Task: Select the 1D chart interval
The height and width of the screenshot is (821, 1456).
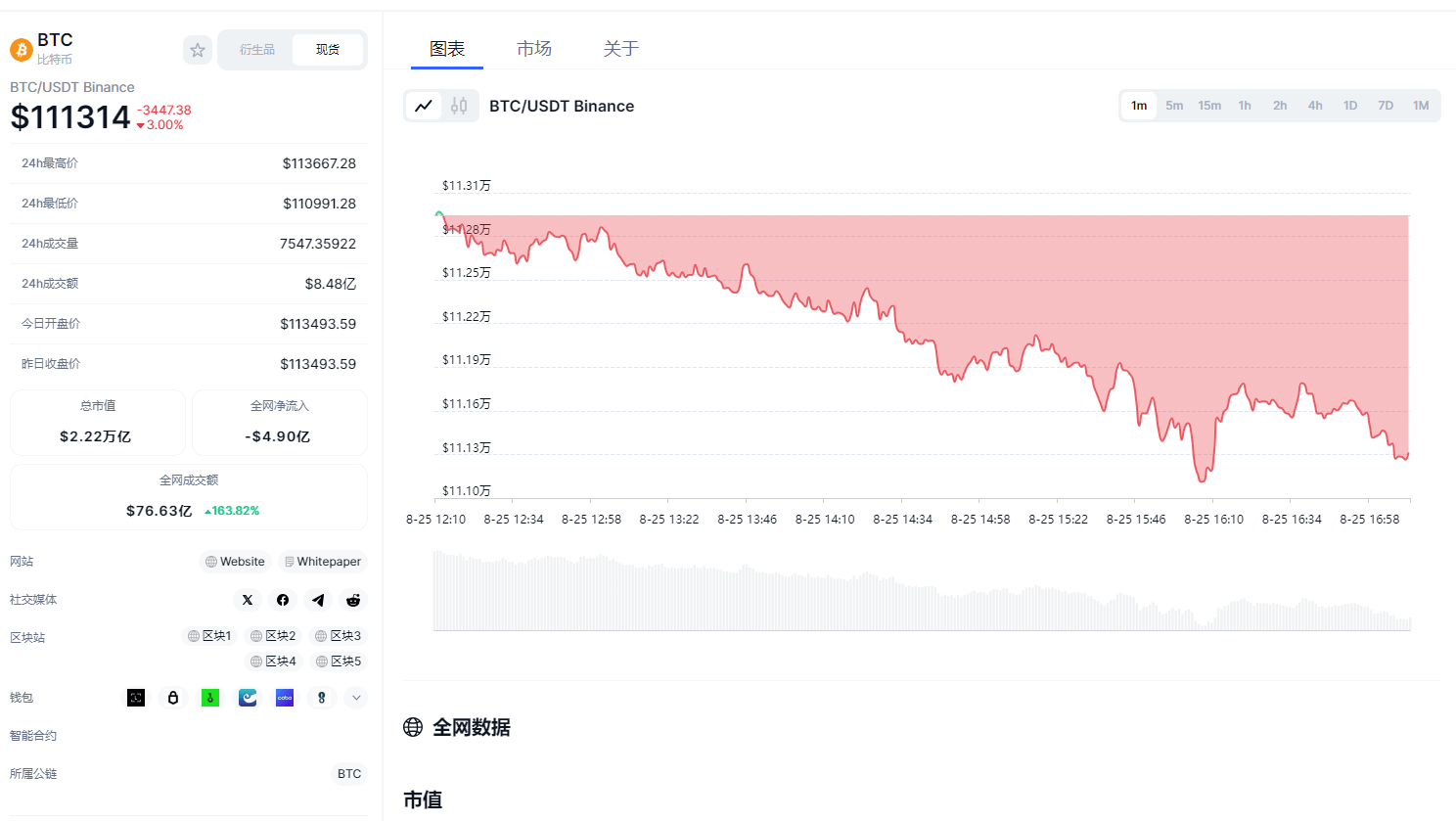Action: click(1350, 106)
